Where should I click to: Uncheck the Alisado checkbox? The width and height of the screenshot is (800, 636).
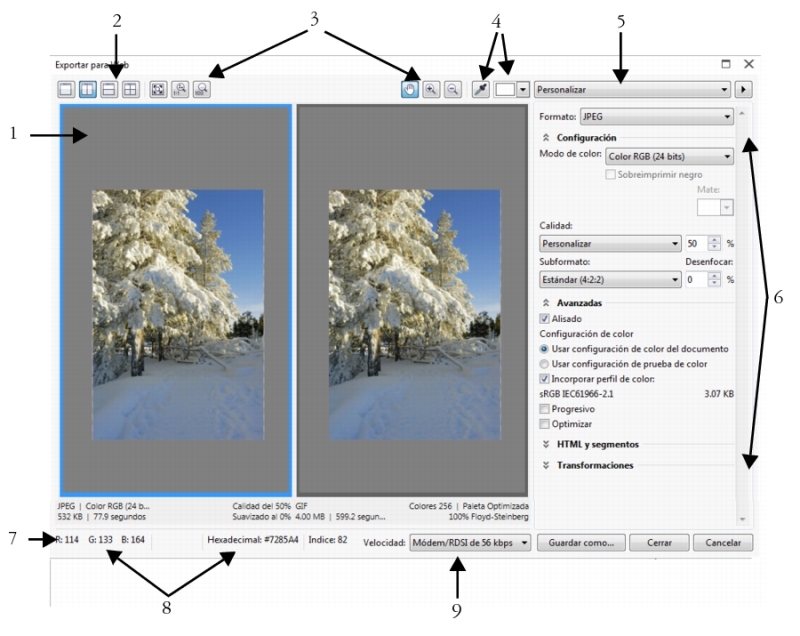click(545, 319)
